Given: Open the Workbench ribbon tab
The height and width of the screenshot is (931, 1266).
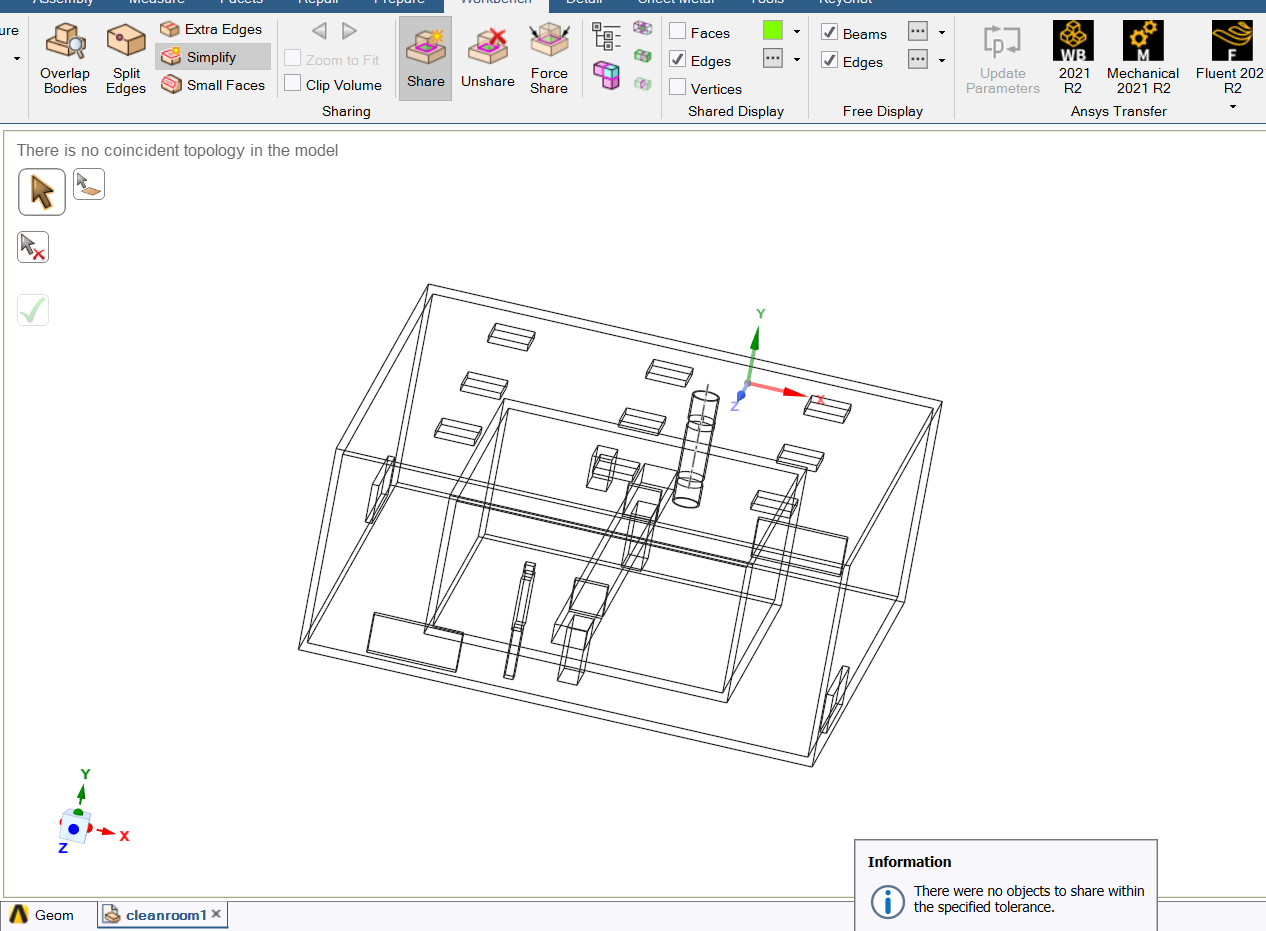Looking at the screenshot, I should (x=496, y=3).
